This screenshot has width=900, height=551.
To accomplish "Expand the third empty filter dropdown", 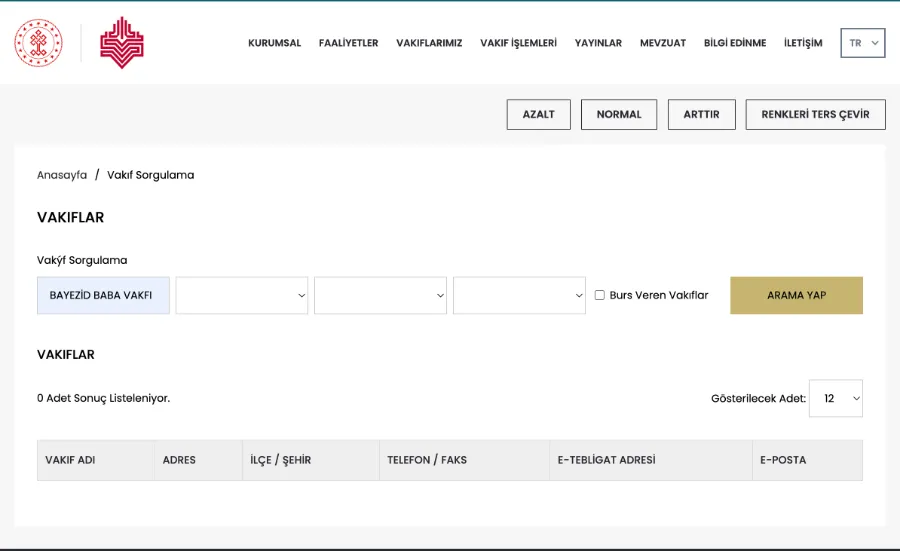I will pyautogui.click(x=519, y=295).
